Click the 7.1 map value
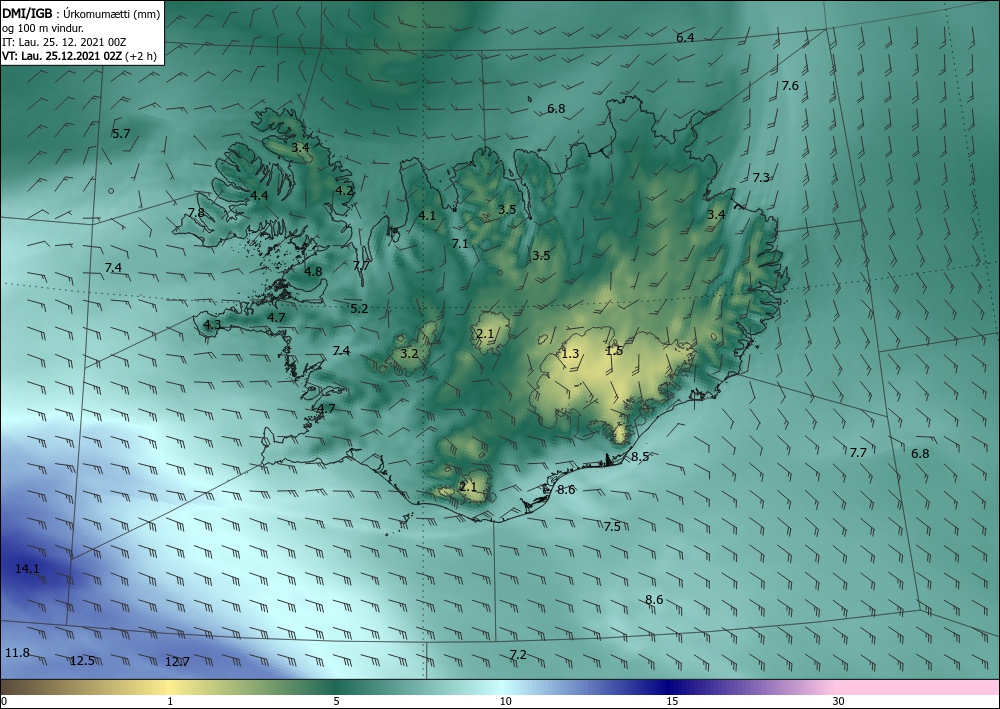 click(x=460, y=244)
